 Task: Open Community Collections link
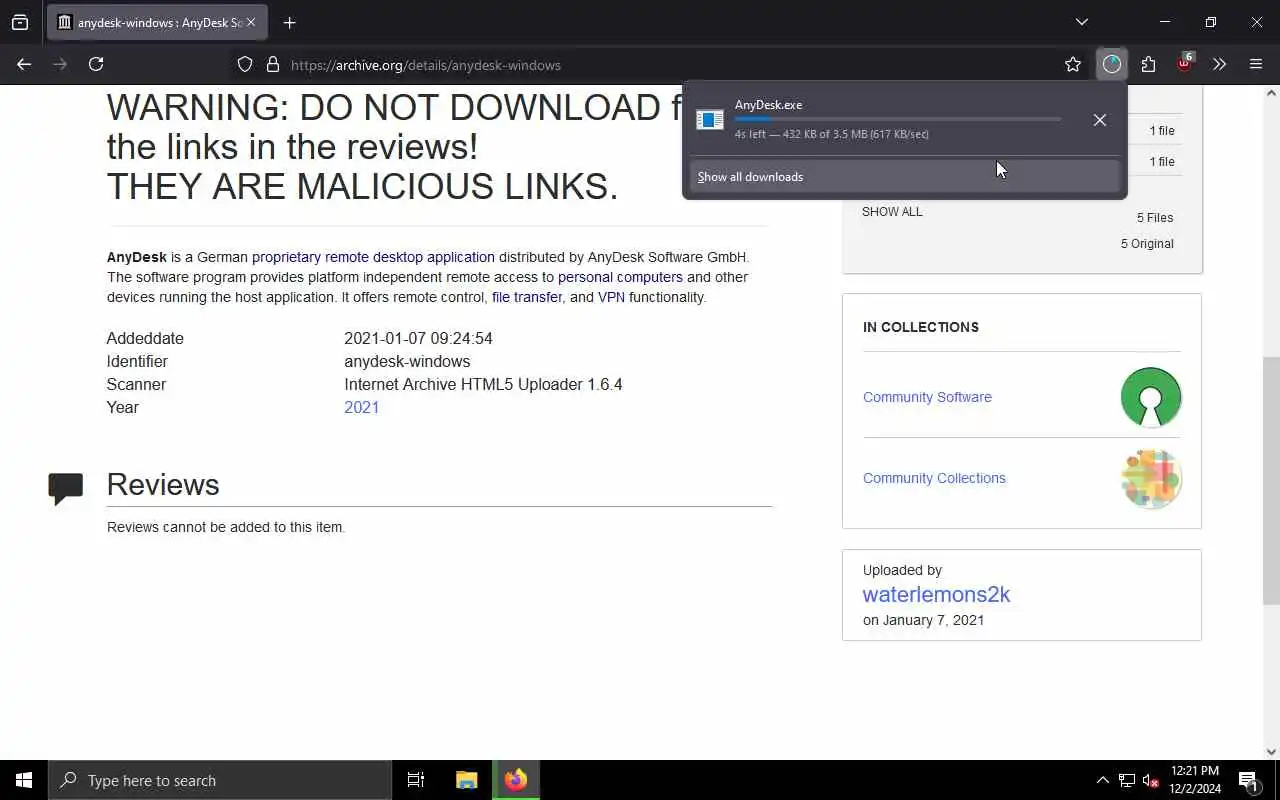934,478
